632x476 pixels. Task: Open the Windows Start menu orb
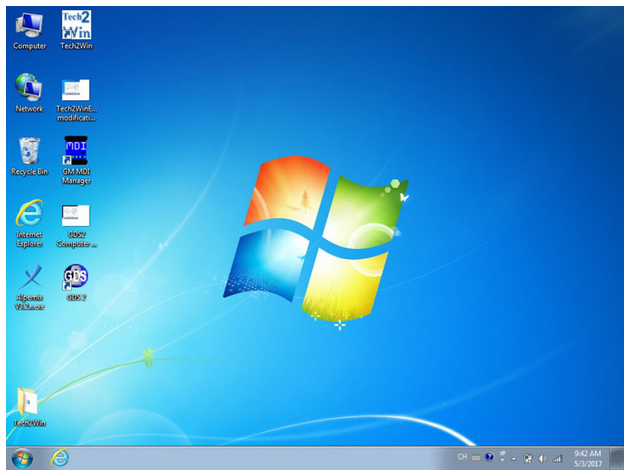(22, 458)
